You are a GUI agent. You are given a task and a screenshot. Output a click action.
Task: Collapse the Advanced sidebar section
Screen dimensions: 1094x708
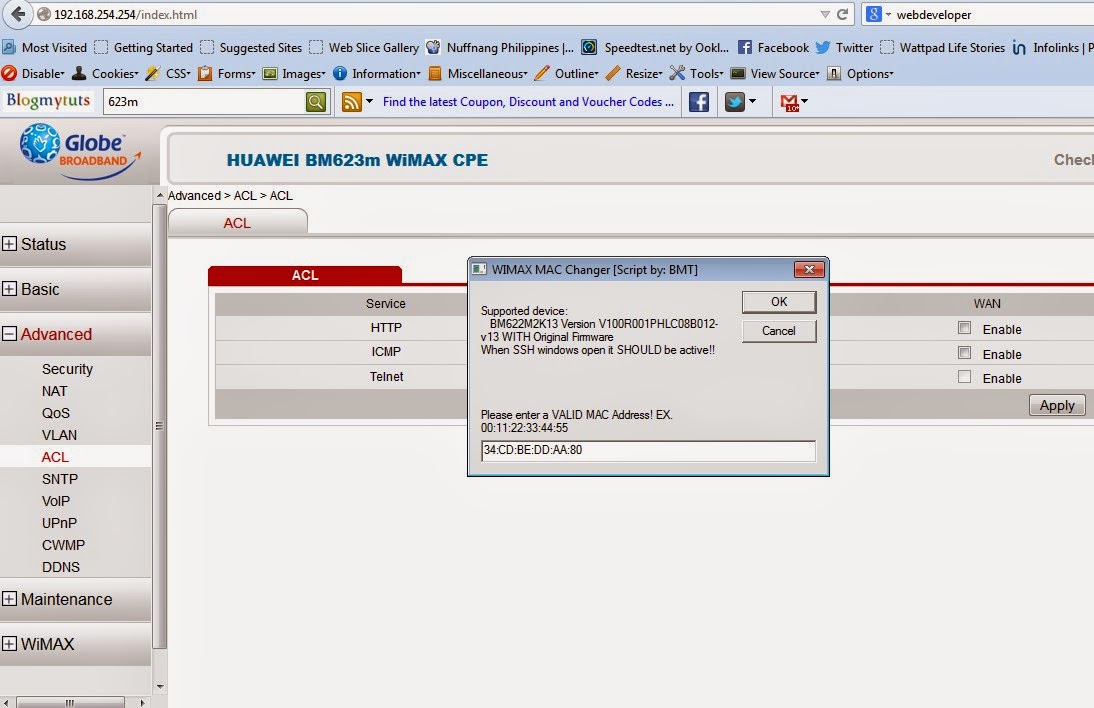(x=9, y=333)
